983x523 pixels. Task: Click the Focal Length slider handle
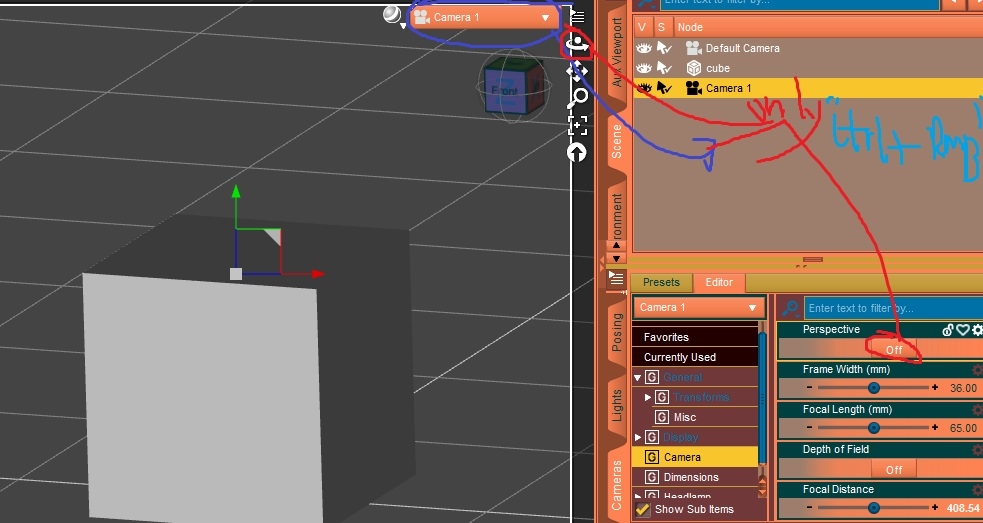pyautogui.click(x=874, y=428)
